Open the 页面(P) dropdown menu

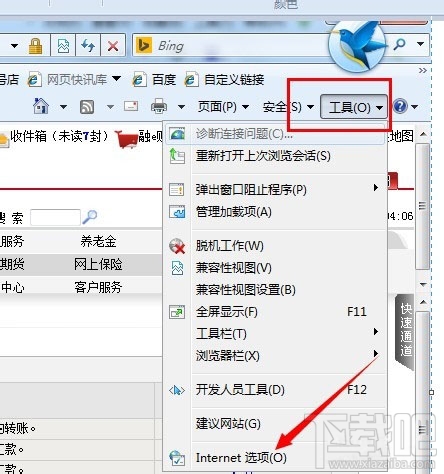(x=223, y=107)
